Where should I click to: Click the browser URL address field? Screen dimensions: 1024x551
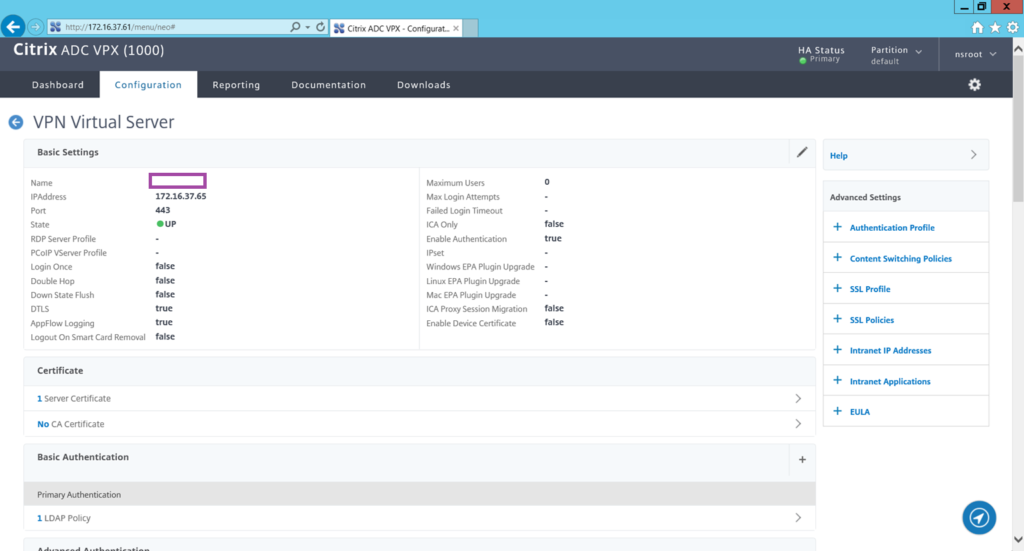(170, 27)
